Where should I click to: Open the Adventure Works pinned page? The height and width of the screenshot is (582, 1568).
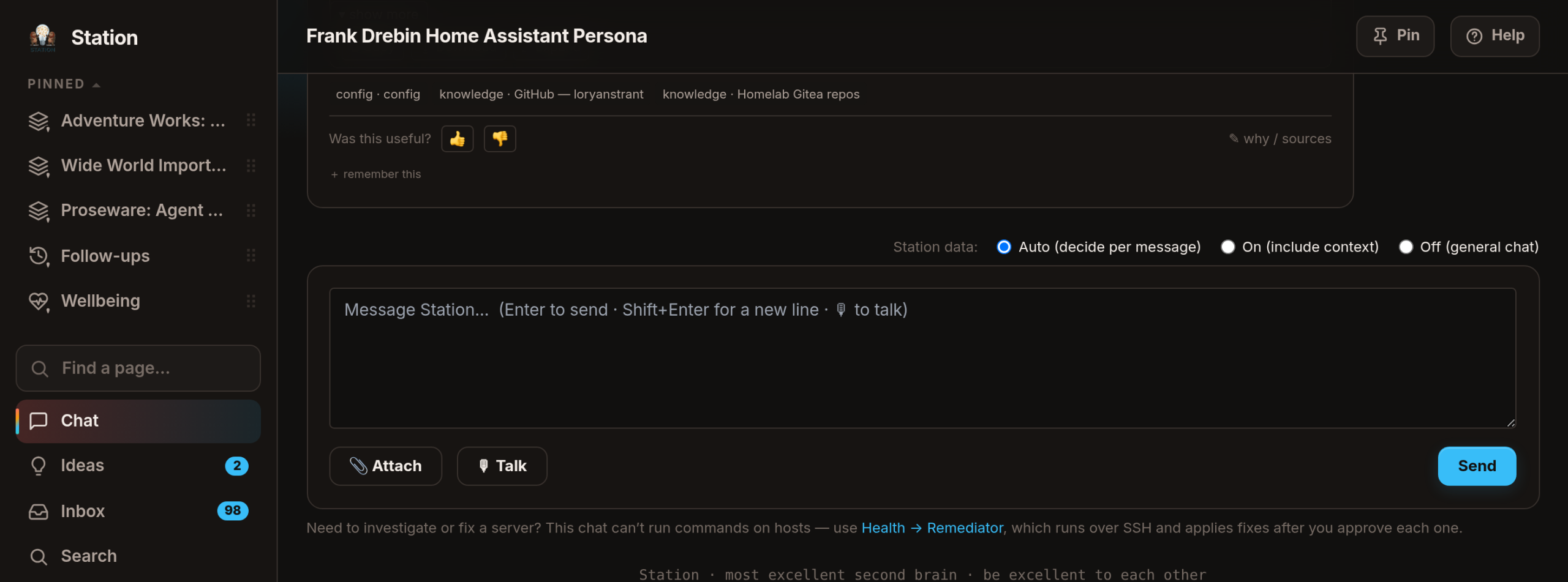click(143, 121)
